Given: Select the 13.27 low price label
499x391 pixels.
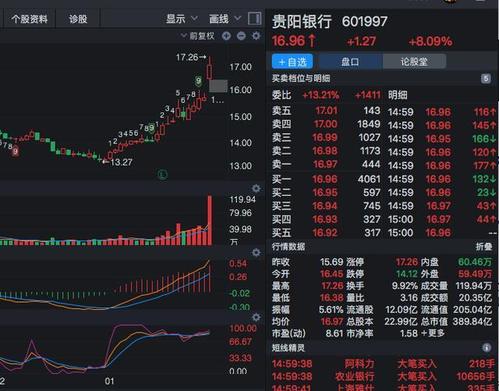Looking at the screenshot, I should (118, 162).
